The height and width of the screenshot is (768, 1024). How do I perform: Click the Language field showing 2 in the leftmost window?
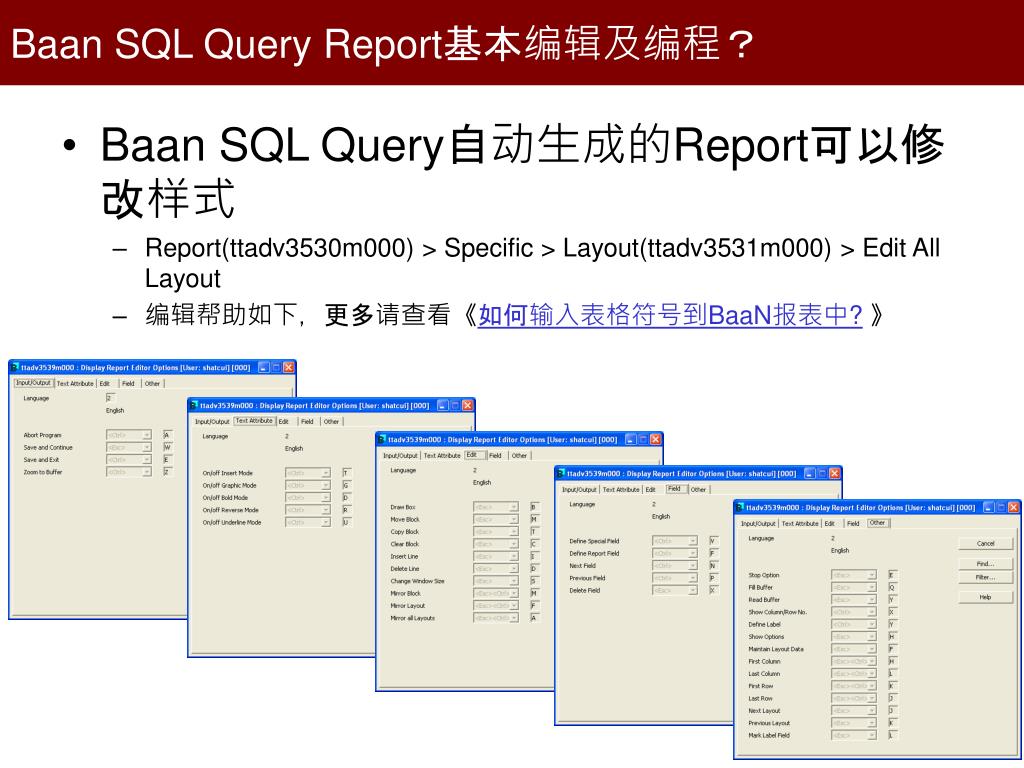[x=110, y=398]
